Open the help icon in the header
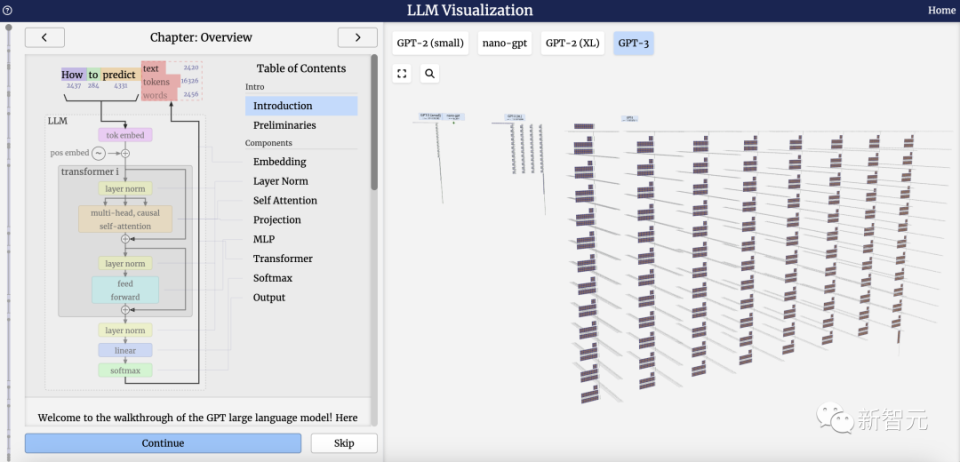Image resolution: width=960 pixels, height=462 pixels. point(7,10)
